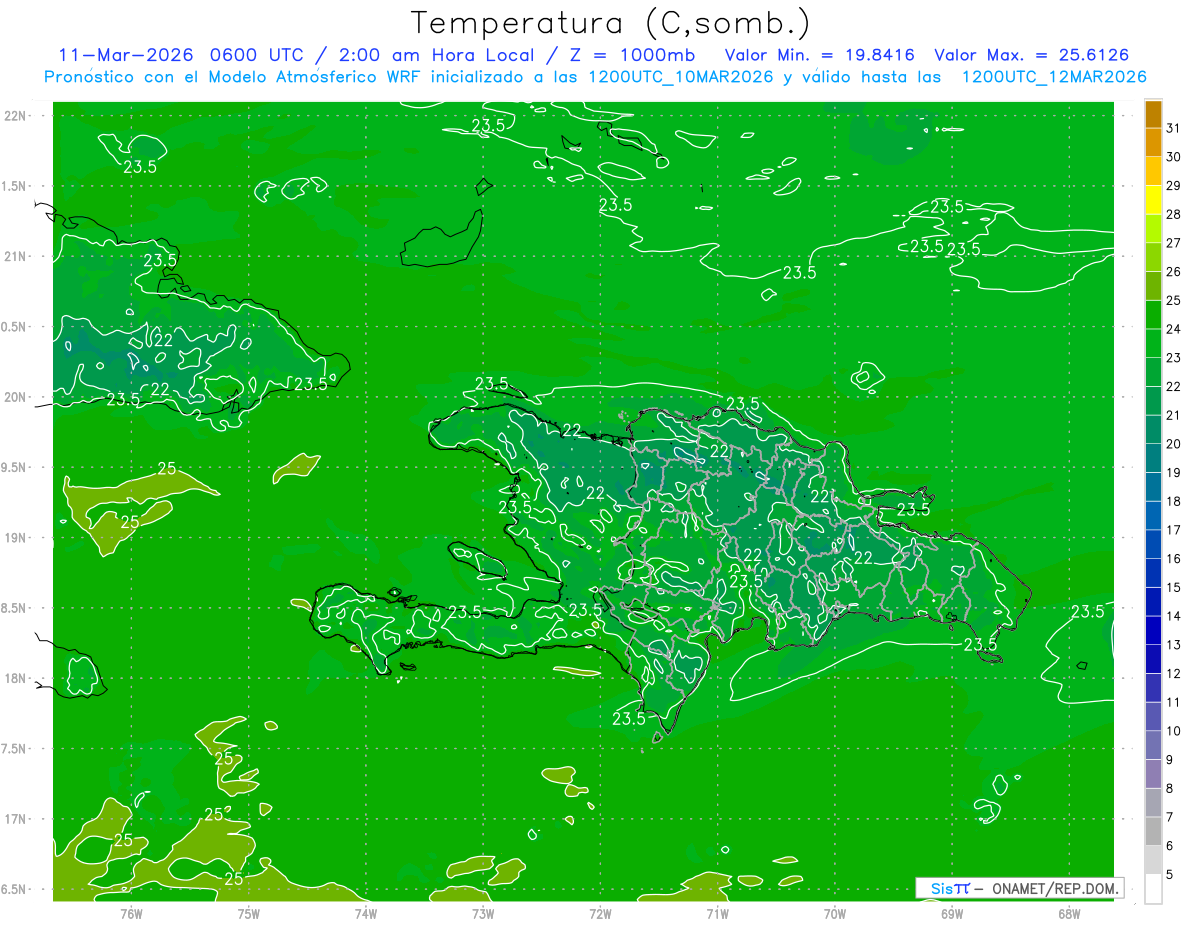Image resolution: width=1200 pixels, height=927 pixels.
Task: Click the "18N" latitude axis label
Action: click(14, 679)
